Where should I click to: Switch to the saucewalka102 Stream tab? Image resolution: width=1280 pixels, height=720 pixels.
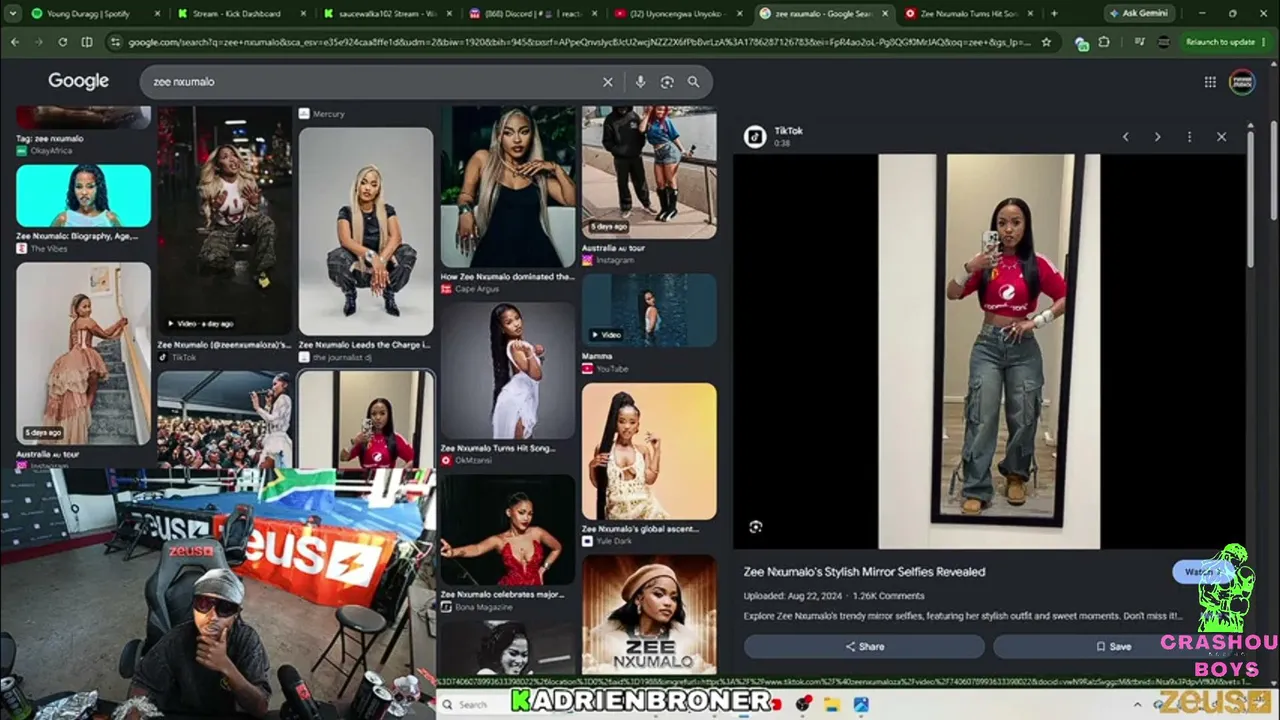[x=386, y=14]
